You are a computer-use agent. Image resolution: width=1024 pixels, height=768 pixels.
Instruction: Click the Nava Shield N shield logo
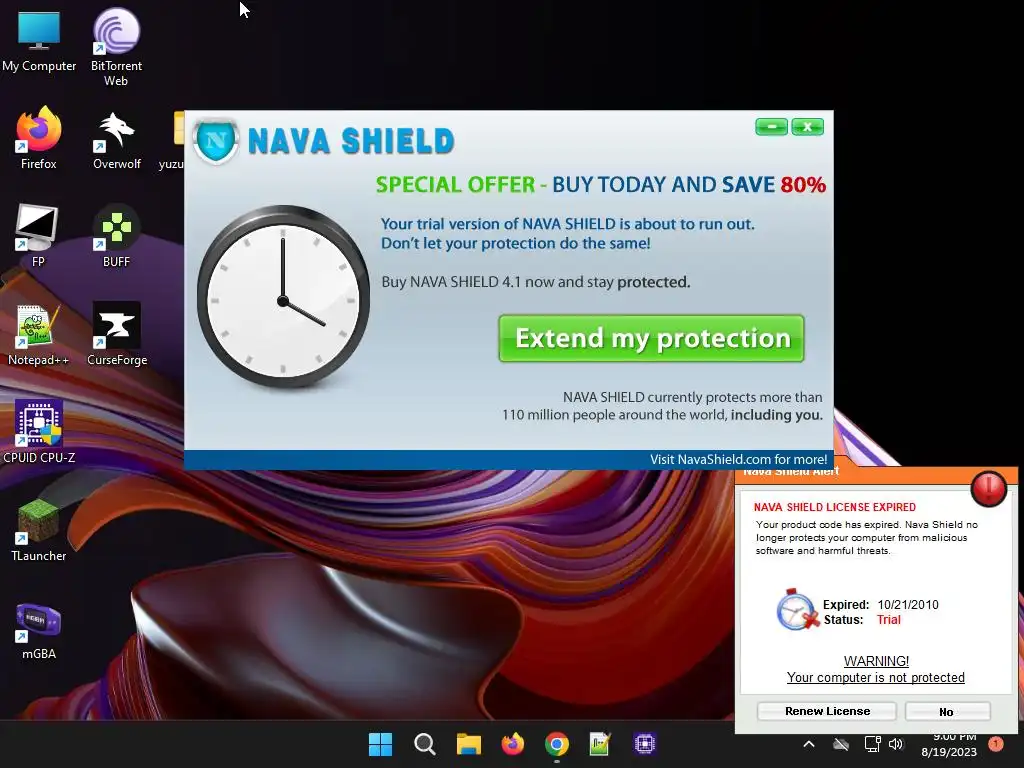coord(216,140)
